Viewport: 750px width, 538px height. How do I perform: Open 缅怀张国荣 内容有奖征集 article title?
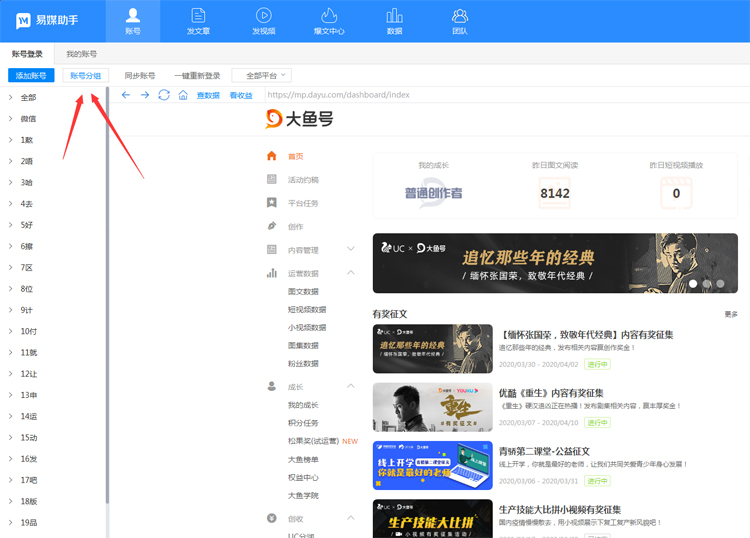click(x=586, y=334)
